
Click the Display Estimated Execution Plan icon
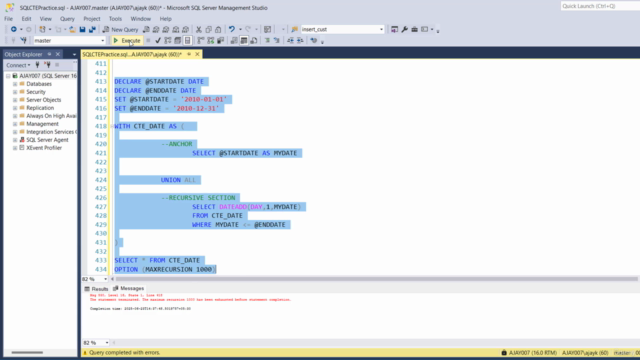[x=168, y=40]
